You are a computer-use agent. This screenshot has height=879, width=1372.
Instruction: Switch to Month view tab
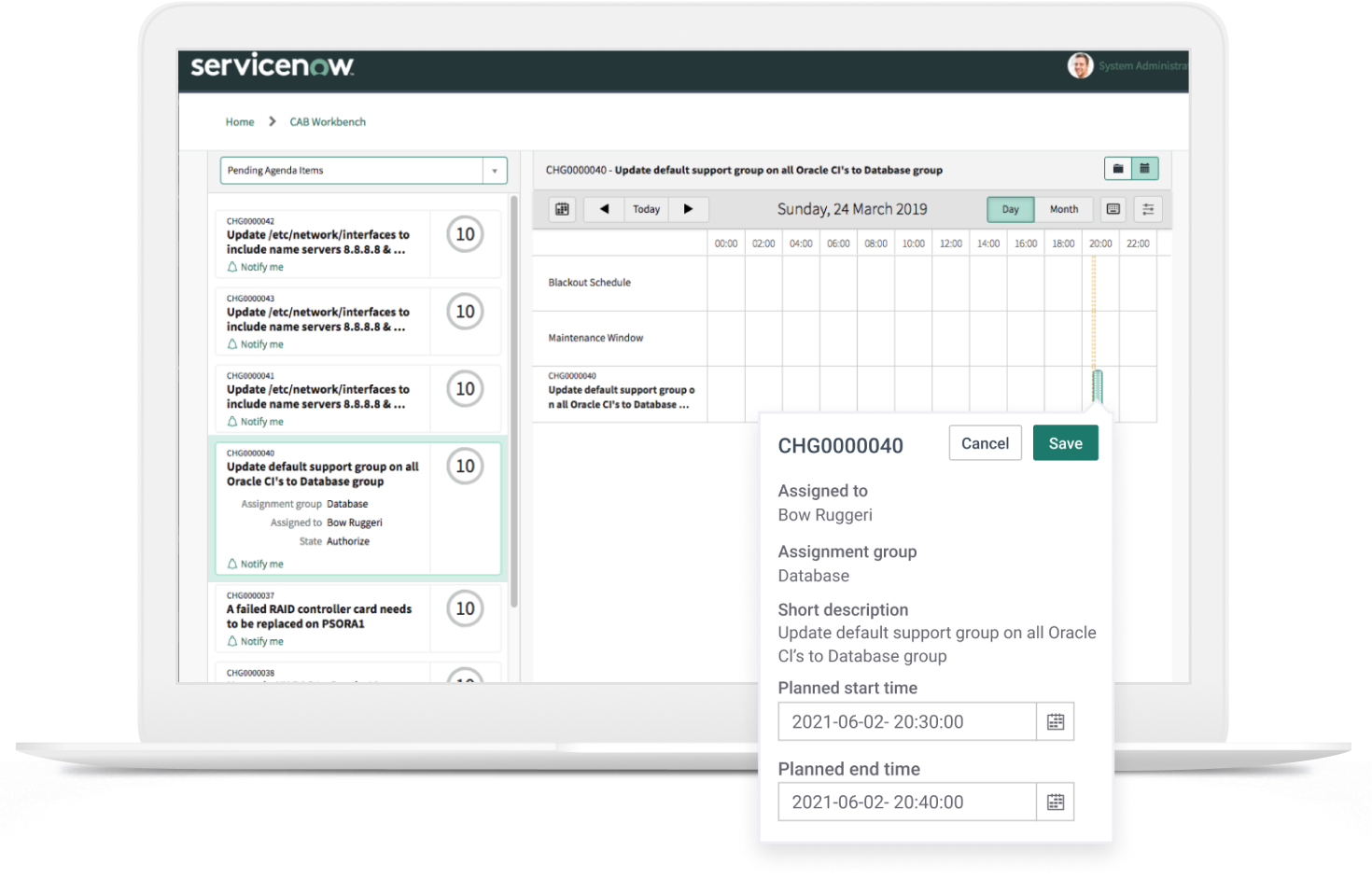pos(1063,209)
